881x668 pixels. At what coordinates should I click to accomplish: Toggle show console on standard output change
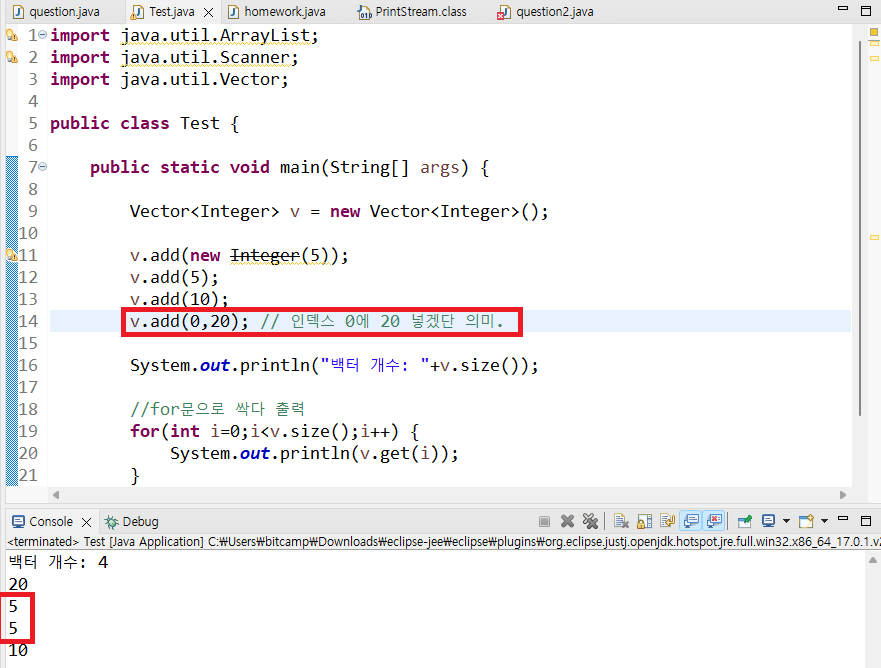coord(691,521)
